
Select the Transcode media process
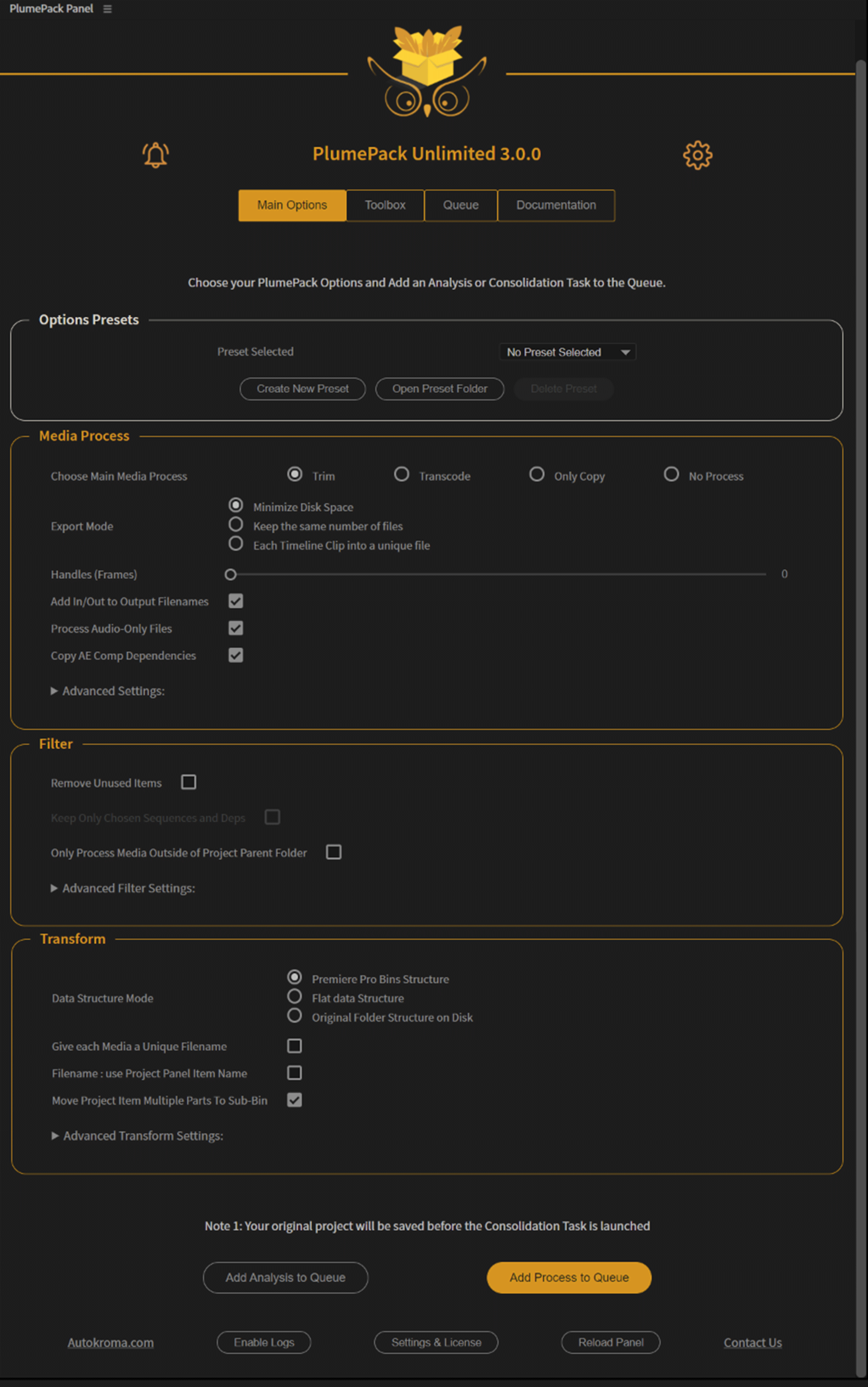(402, 474)
